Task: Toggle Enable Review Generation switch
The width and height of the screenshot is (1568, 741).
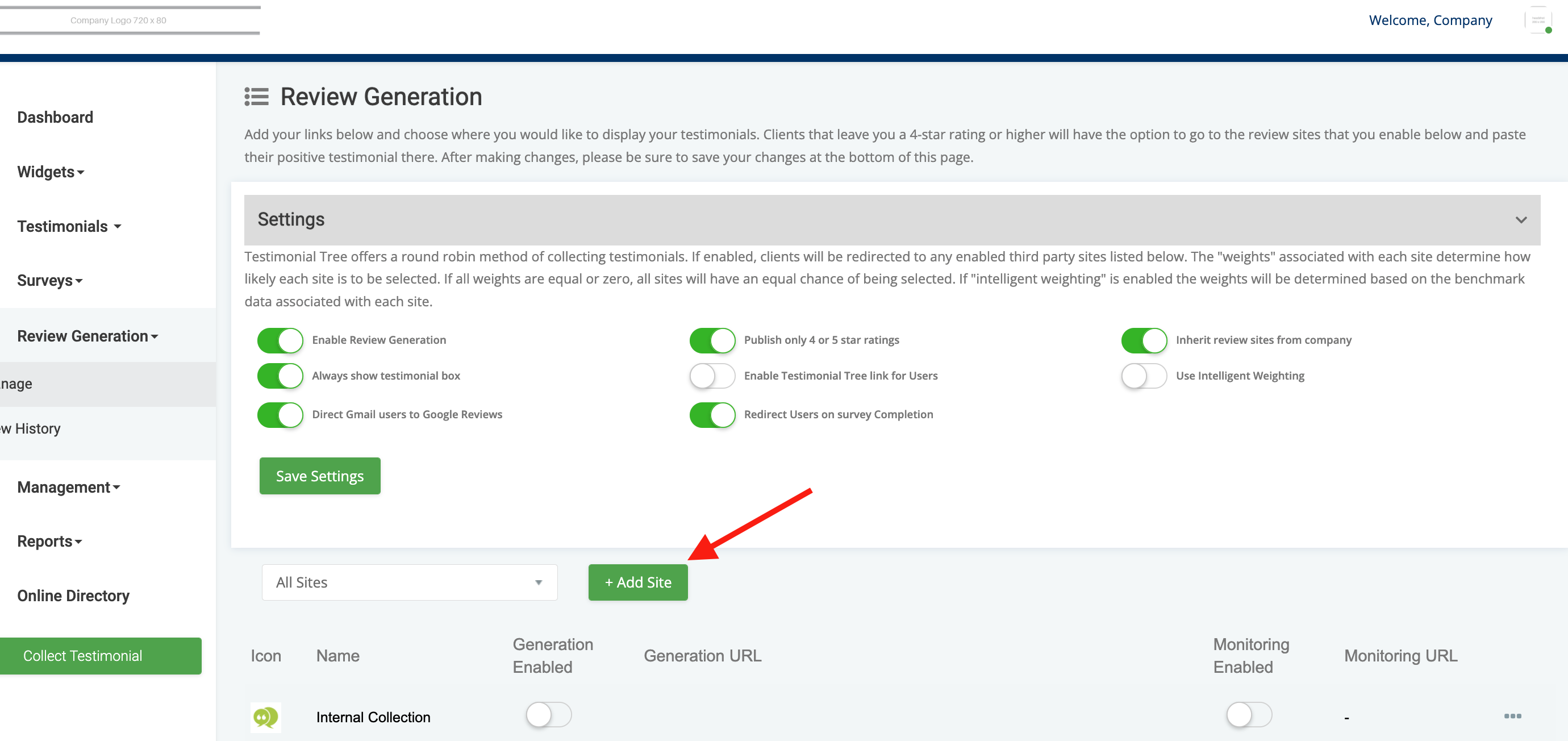Action: [x=280, y=340]
